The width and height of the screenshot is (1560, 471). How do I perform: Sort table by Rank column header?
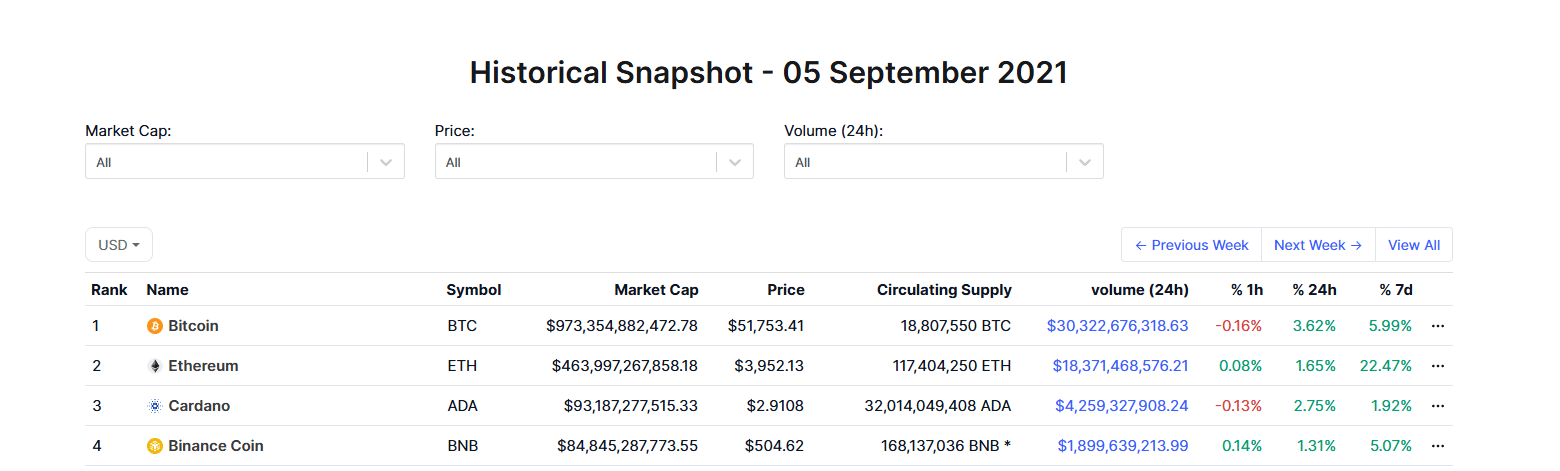click(109, 290)
